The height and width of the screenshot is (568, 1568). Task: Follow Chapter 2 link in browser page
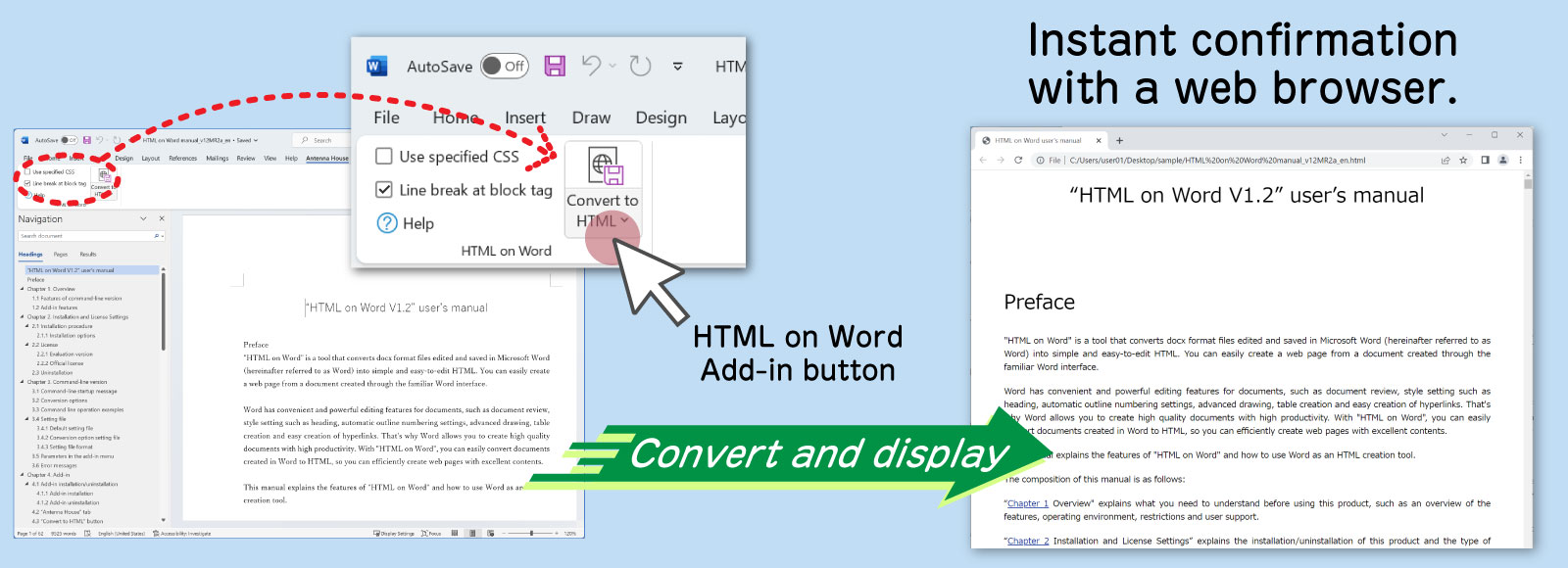(1028, 541)
